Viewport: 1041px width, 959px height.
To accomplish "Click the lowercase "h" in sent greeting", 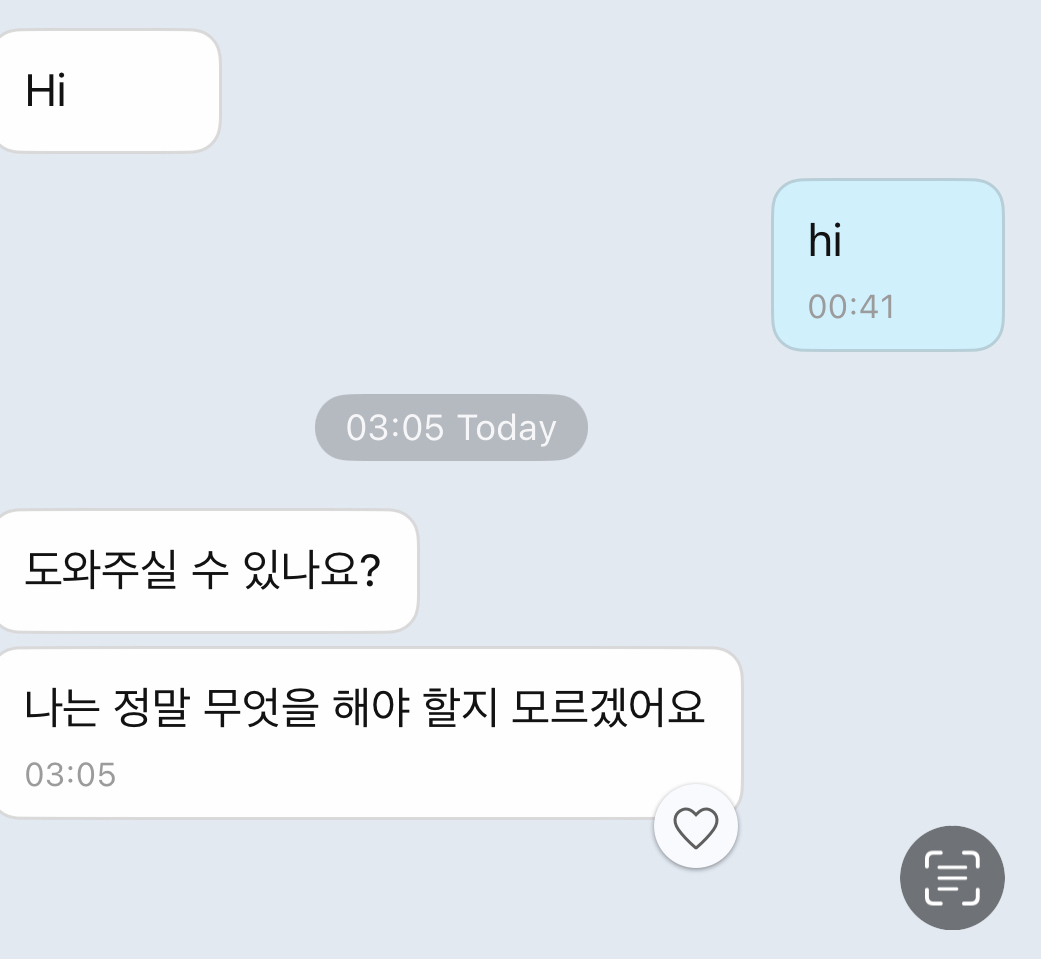I will (x=818, y=241).
